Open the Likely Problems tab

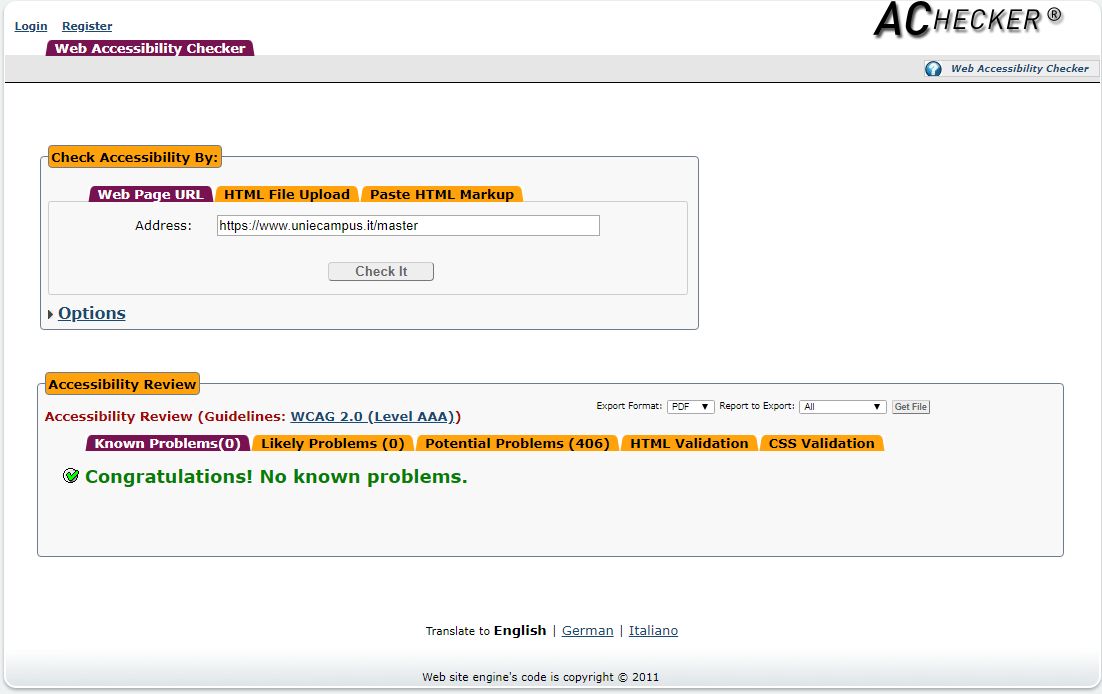pyautogui.click(x=332, y=443)
